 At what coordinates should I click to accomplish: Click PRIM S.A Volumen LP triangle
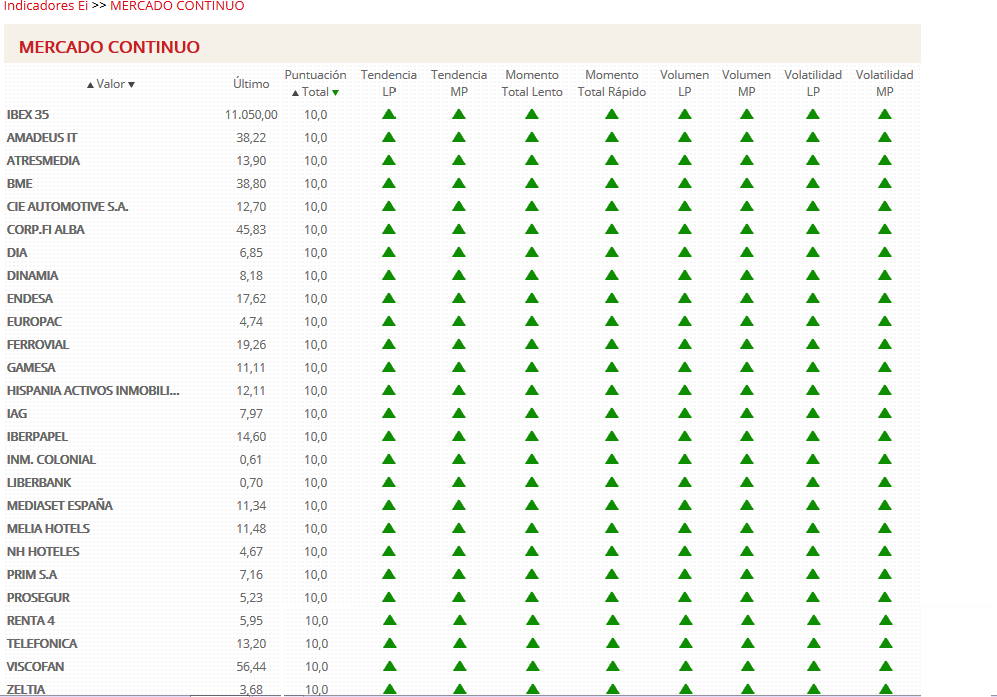[685, 574]
